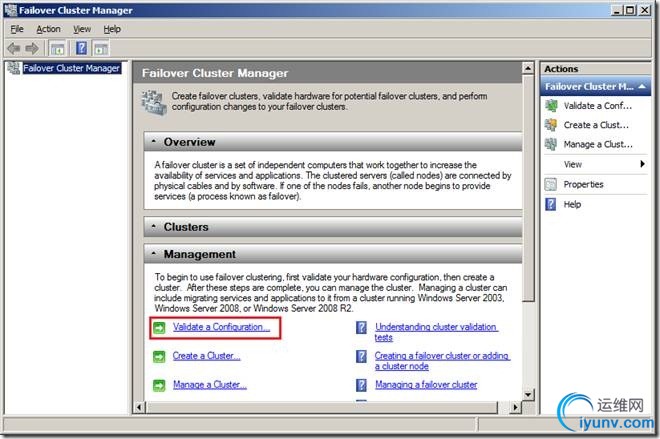
Task: Open Managing a failover cluster link
Action: pos(426,385)
